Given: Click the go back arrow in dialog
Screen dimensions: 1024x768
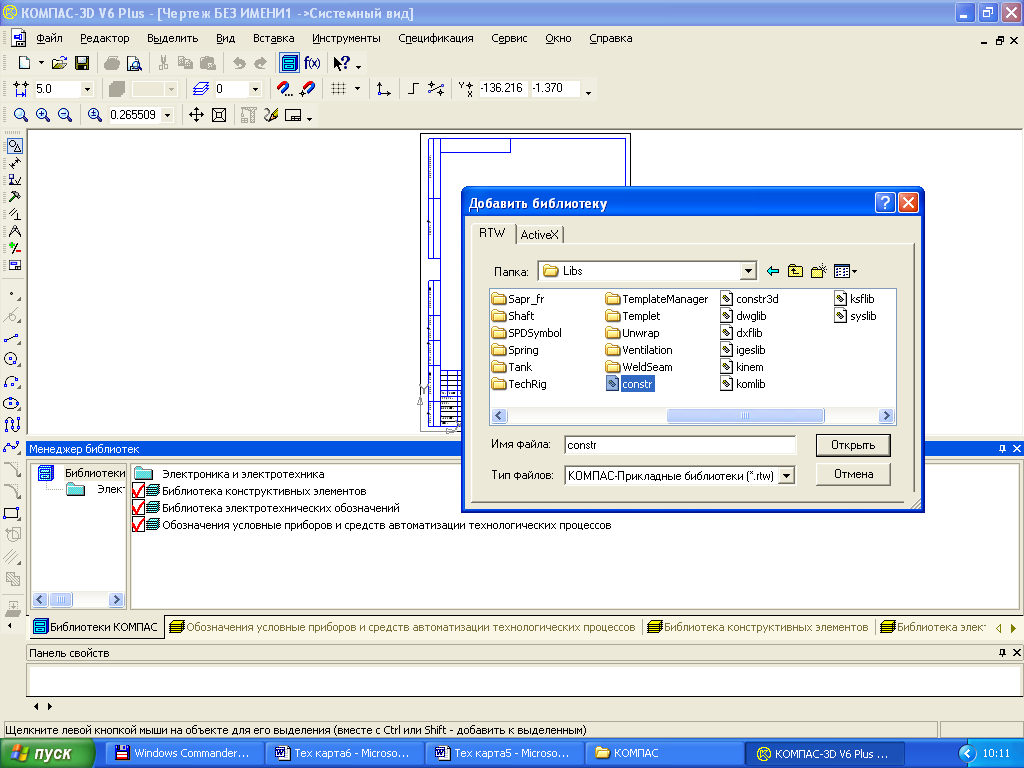Looking at the screenshot, I should tap(773, 271).
